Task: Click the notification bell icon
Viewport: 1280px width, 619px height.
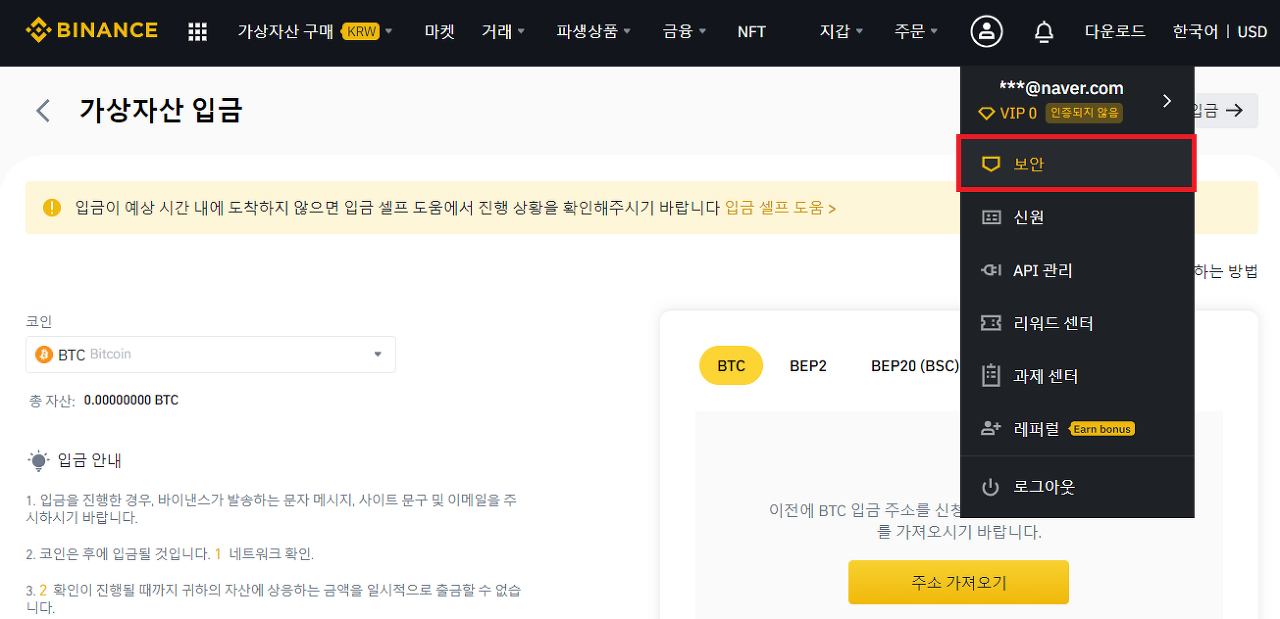Action: (x=1043, y=31)
